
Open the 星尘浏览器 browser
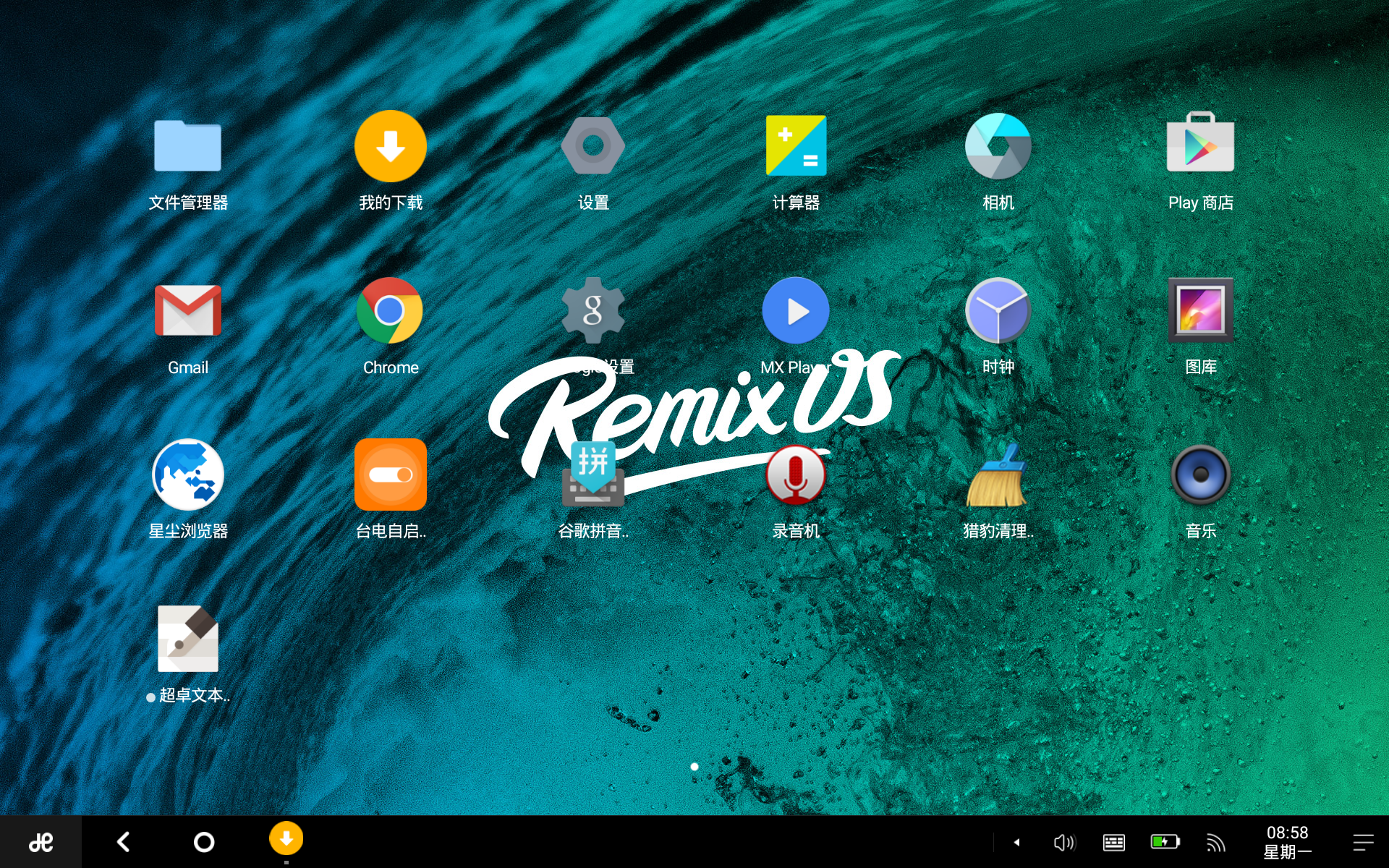187,475
